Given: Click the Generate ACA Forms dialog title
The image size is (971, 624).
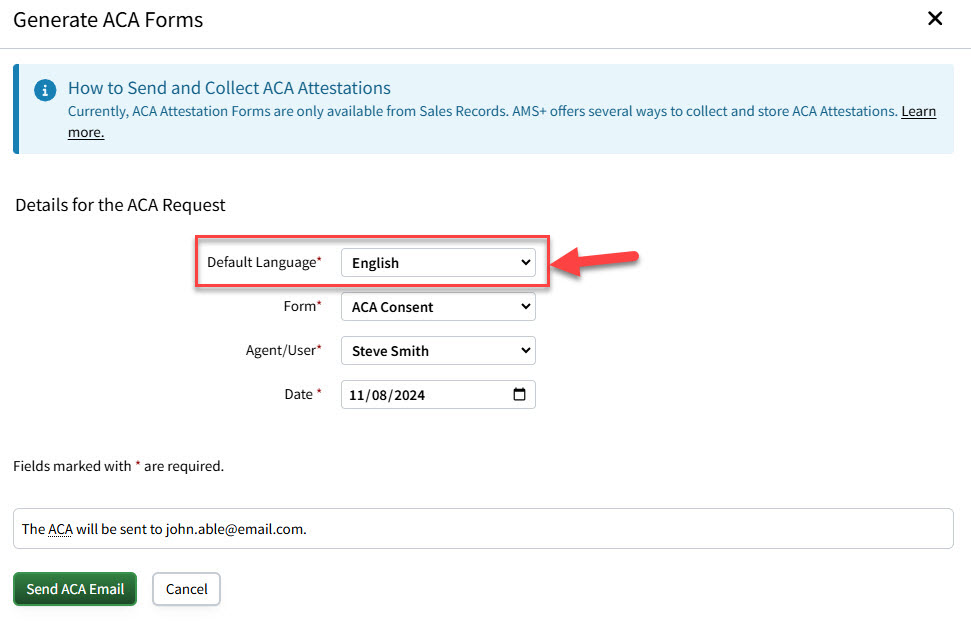Looking at the screenshot, I should [108, 20].
